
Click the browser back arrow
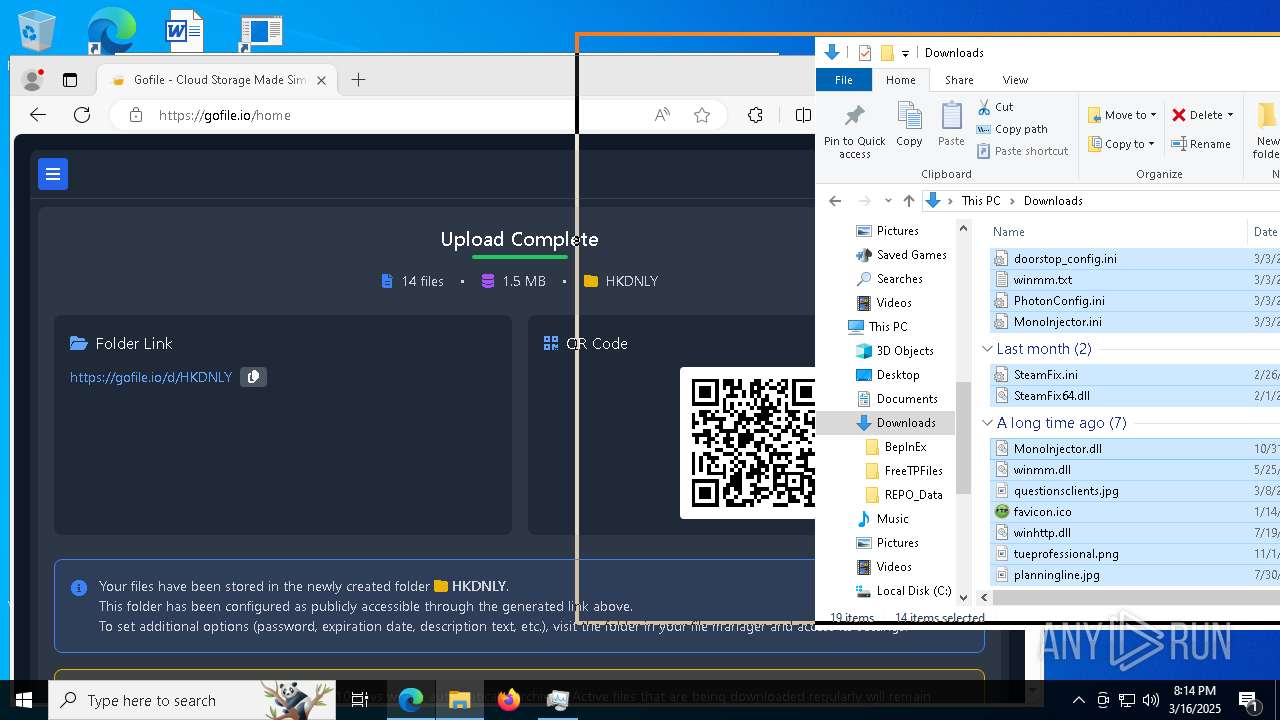coord(38,115)
